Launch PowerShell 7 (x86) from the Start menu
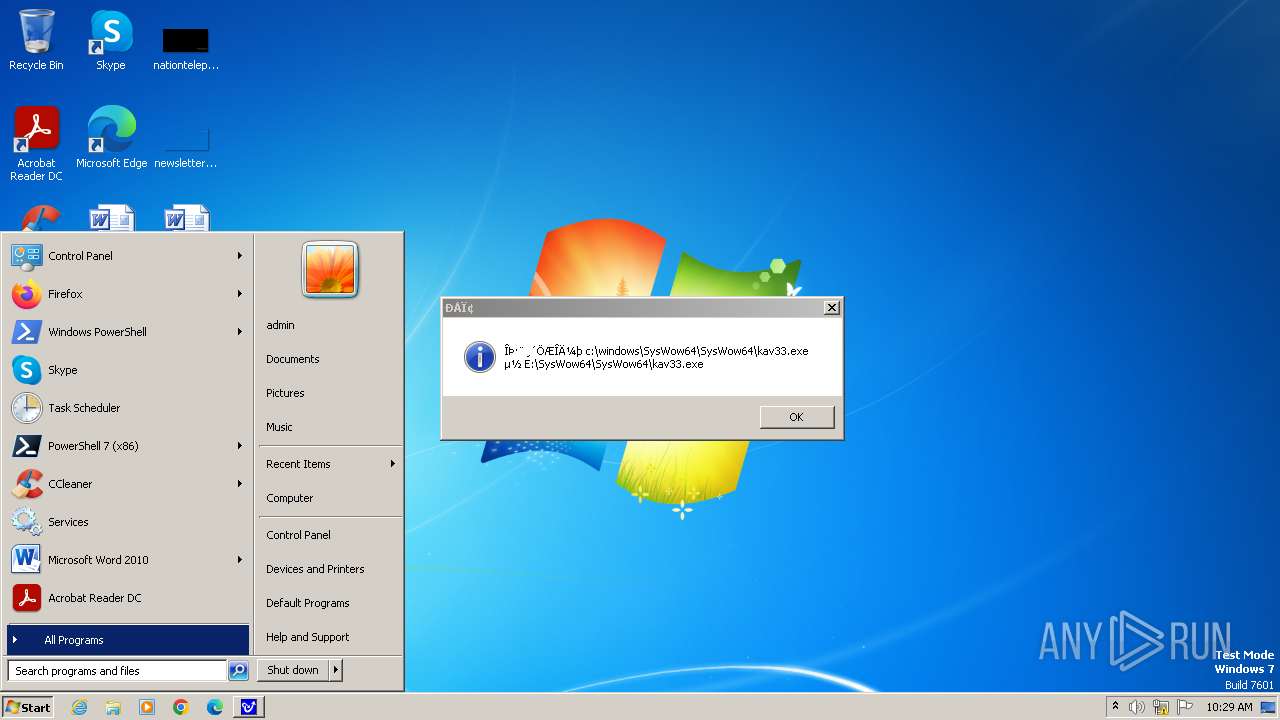The width and height of the screenshot is (1280, 720). click(128, 446)
